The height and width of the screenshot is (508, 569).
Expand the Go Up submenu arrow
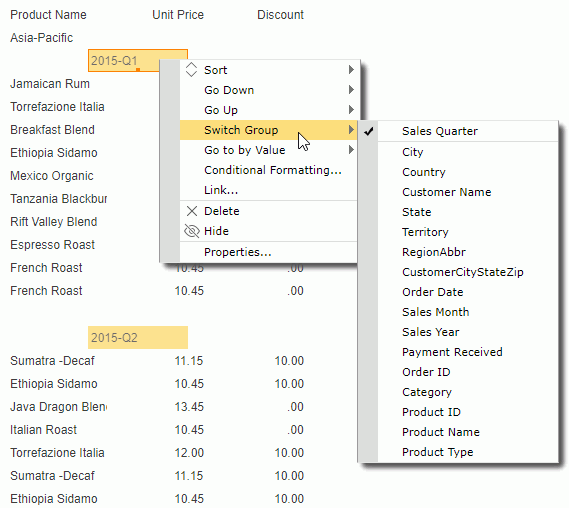point(351,110)
